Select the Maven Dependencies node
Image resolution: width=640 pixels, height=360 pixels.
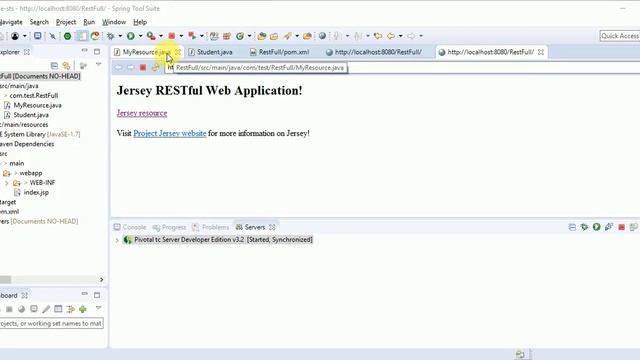point(27,144)
